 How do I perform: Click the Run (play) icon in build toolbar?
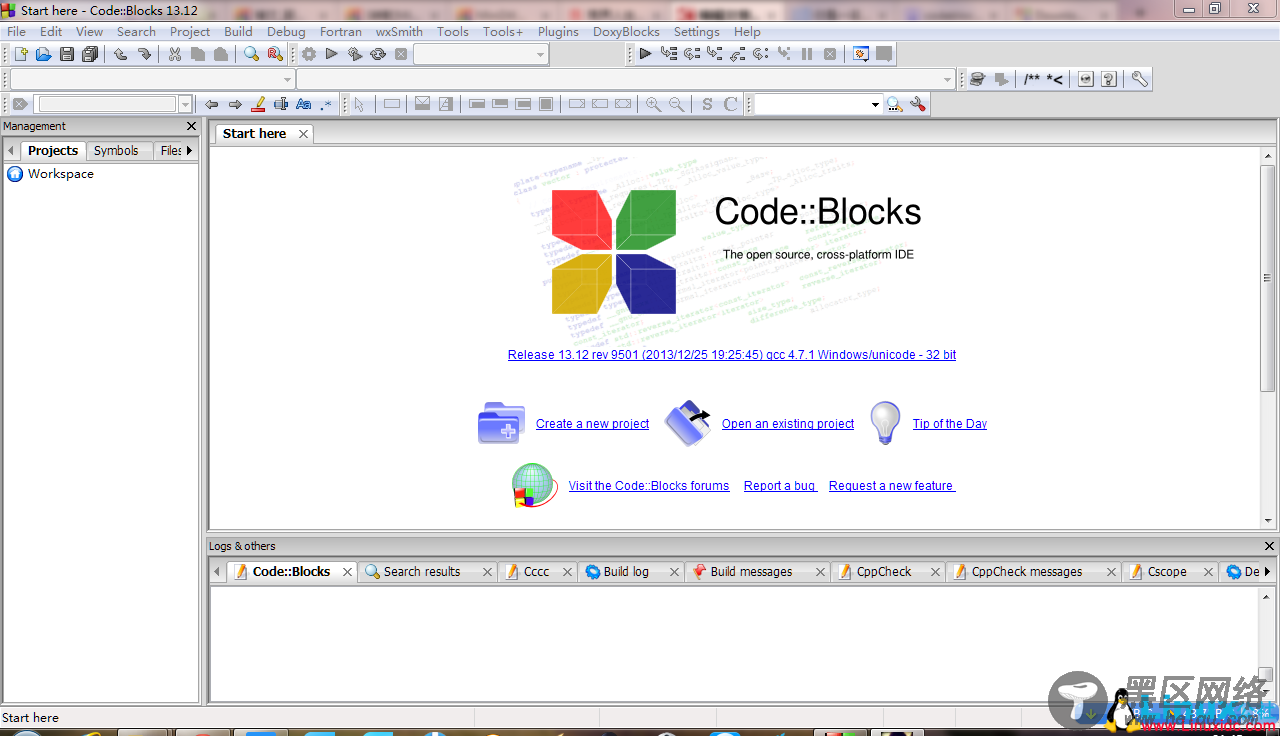click(332, 54)
